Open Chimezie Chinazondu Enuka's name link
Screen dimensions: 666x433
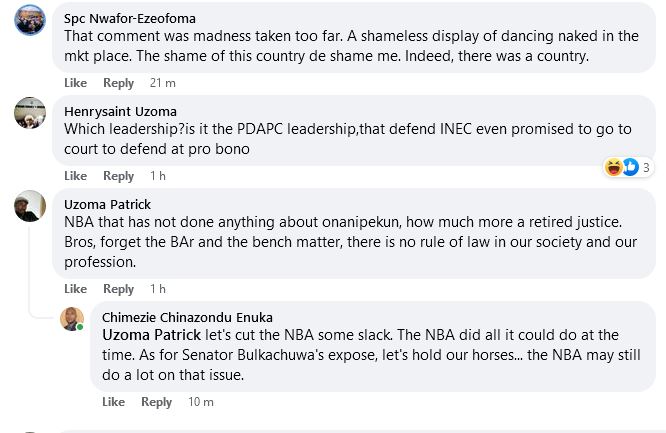tap(189, 317)
